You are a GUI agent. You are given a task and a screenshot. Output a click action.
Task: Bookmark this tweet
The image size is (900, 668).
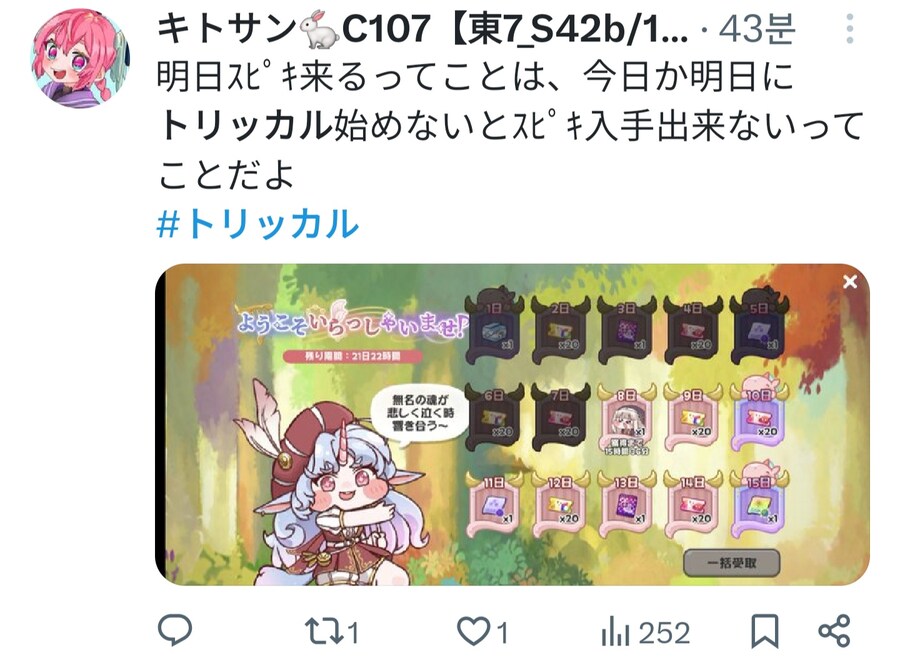(x=765, y=631)
